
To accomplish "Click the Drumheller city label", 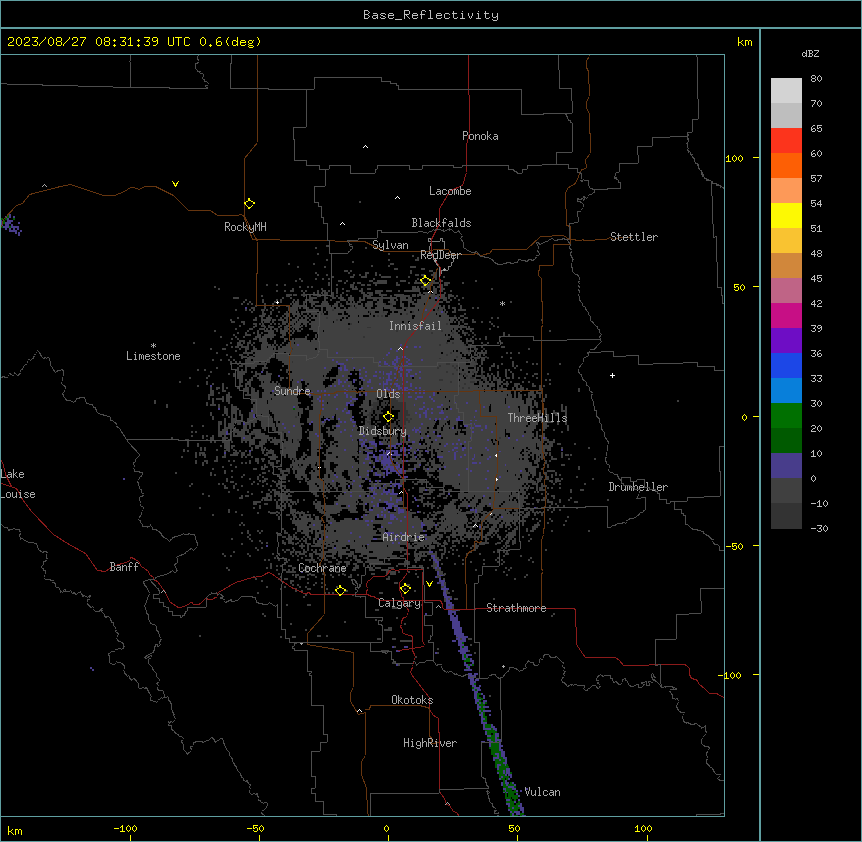I will pyautogui.click(x=638, y=487).
